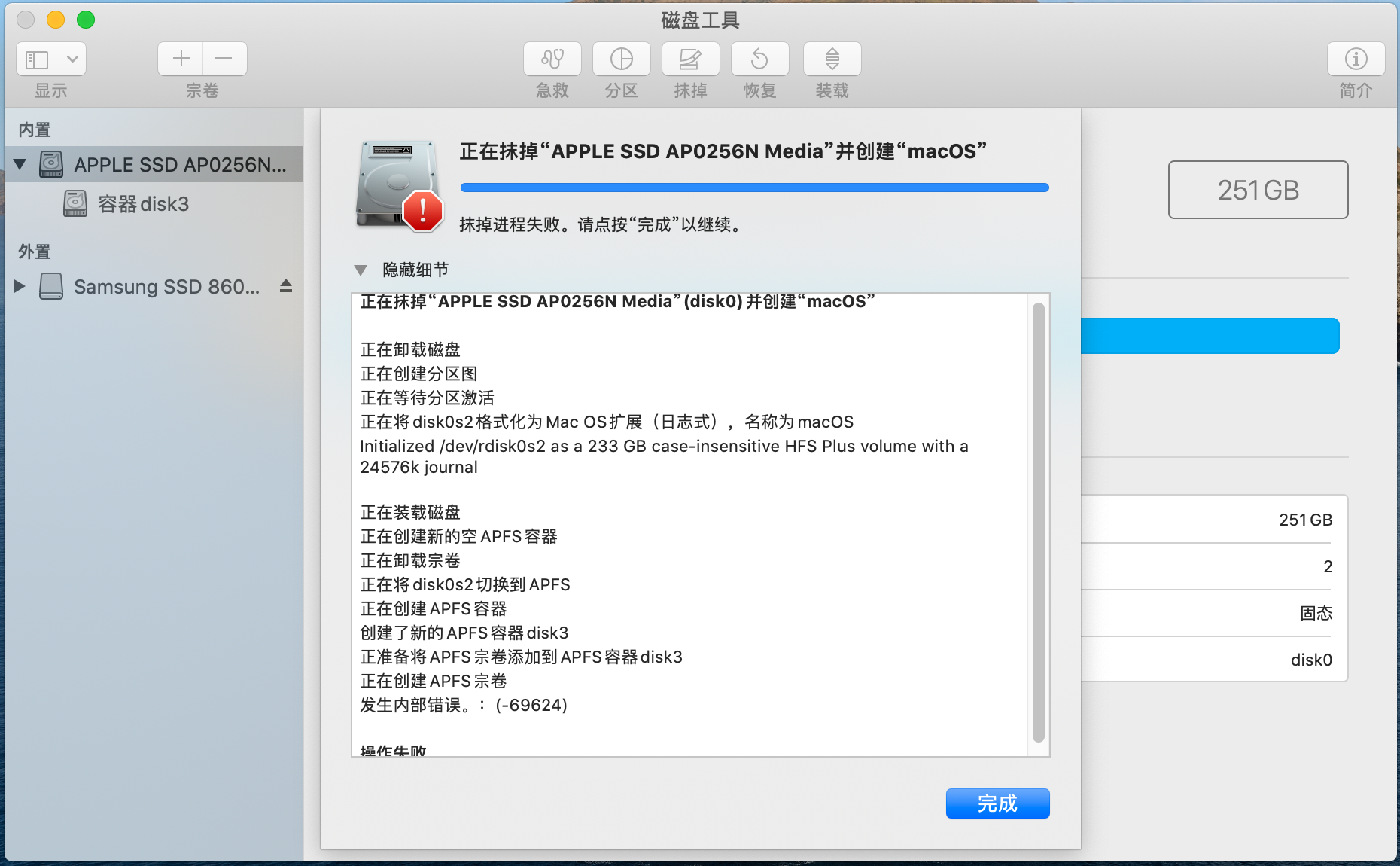The width and height of the screenshot is (1400, 866).
Task: Open the Info (简介) panel icon
Action: point(1356,59)
